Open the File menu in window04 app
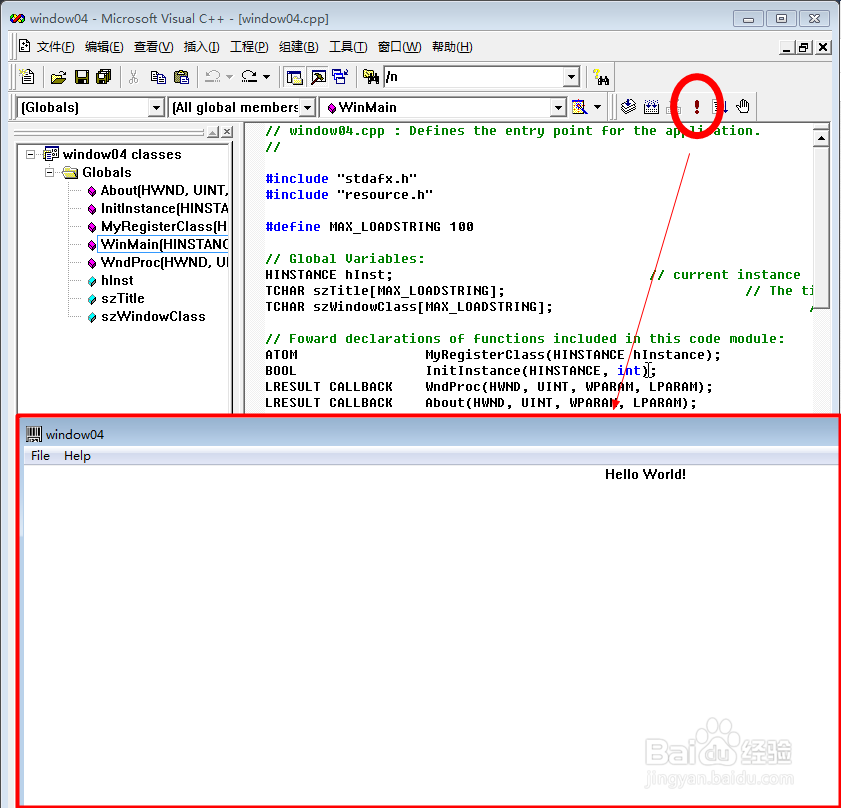This screenshot has height=808, width=841. [39, 455]
